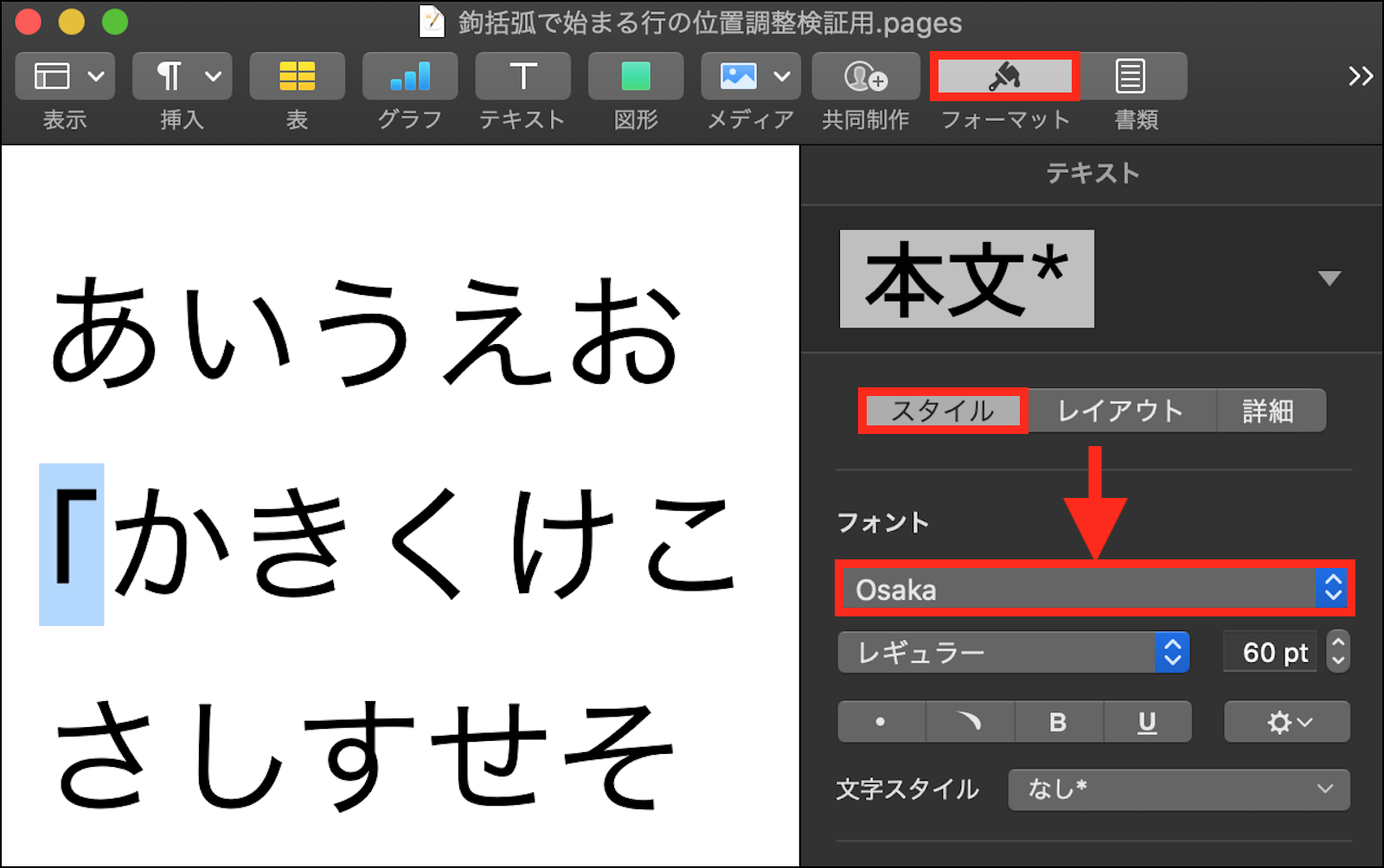Open the Osaka font family dropdown
The image size is (1384, 868).
1093,589
